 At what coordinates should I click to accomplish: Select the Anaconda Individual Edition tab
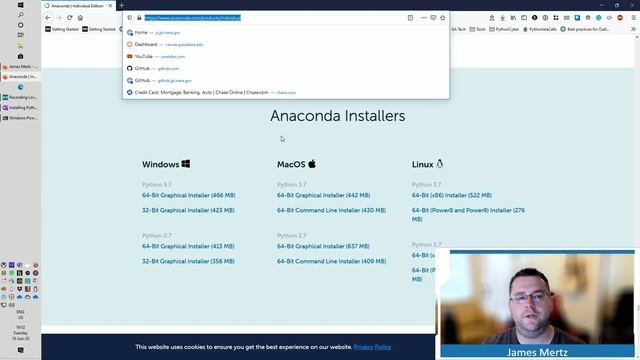point(78,6)
